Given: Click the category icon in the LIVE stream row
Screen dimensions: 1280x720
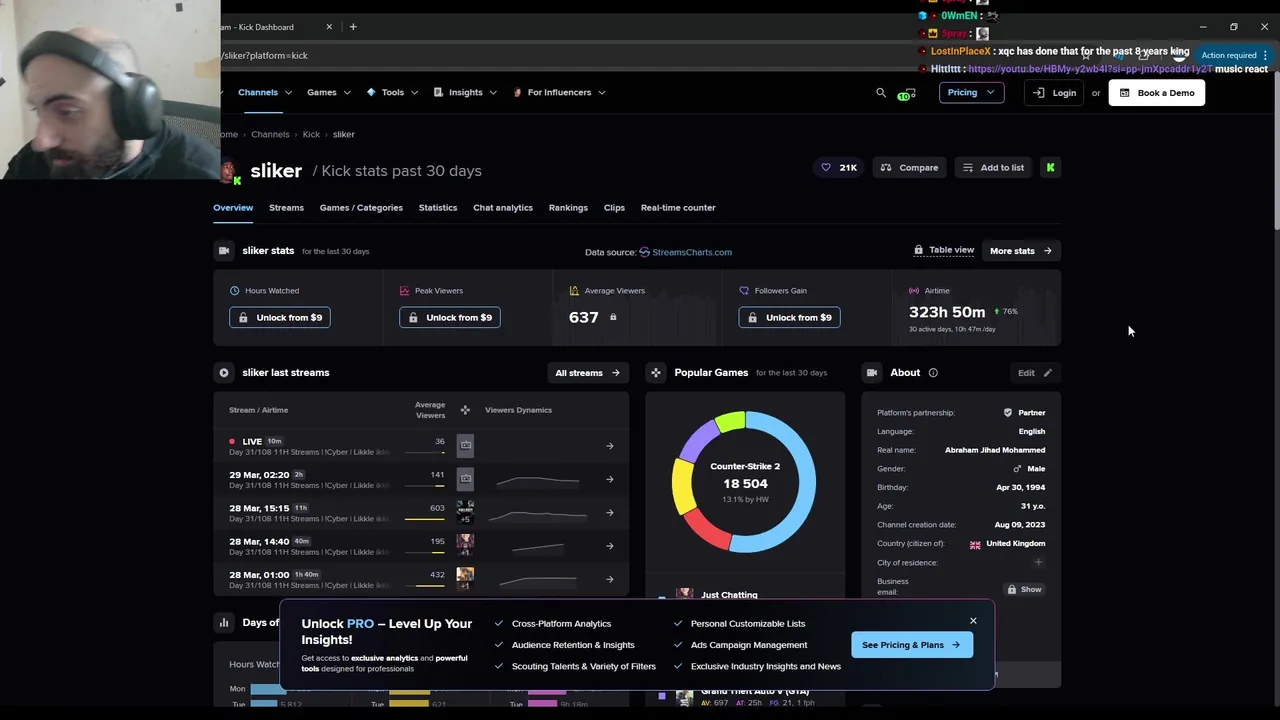Looking at the screenshot, I should tap(465, 446).
